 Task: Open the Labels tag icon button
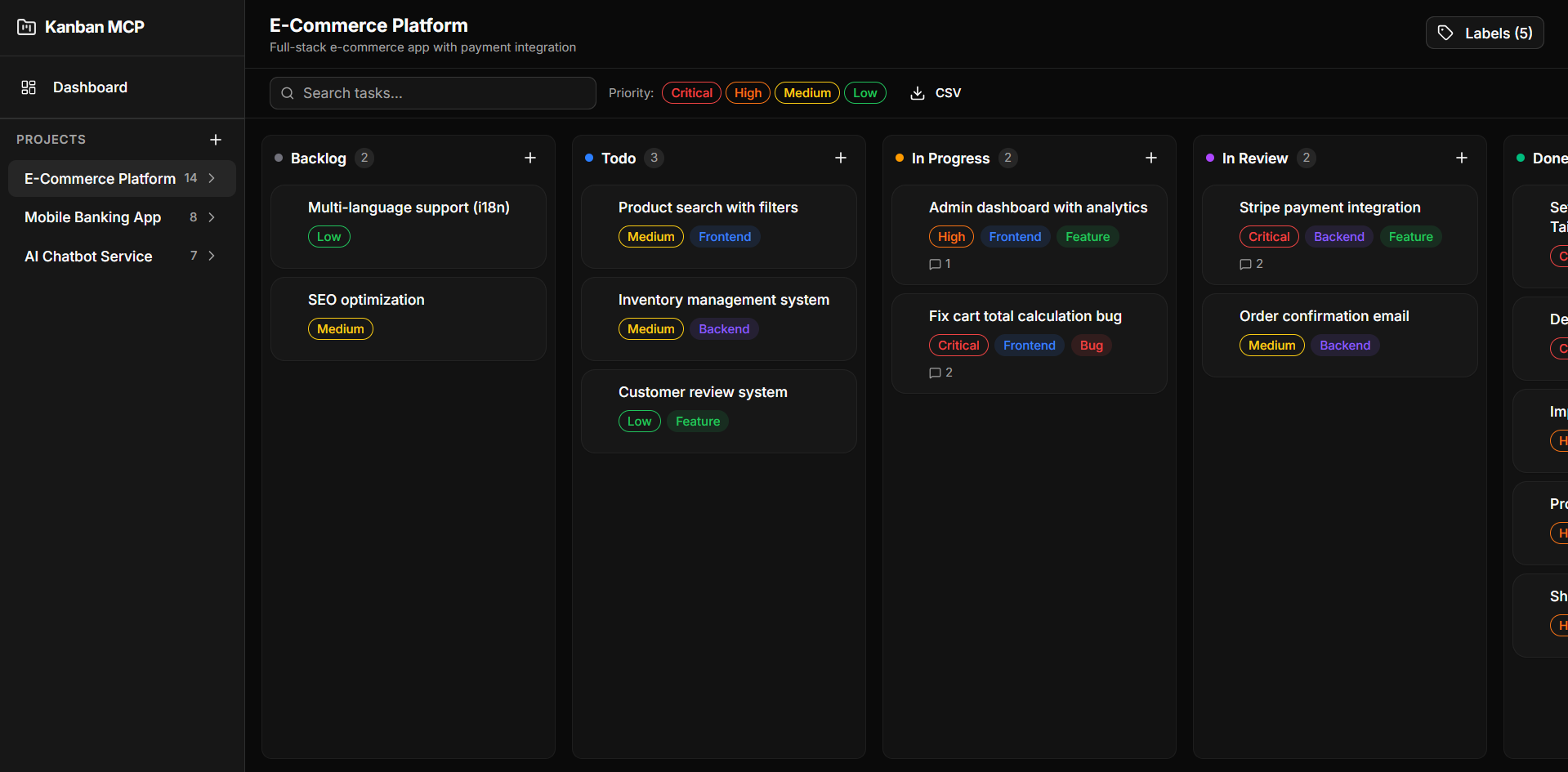(x=1445, y=33)
